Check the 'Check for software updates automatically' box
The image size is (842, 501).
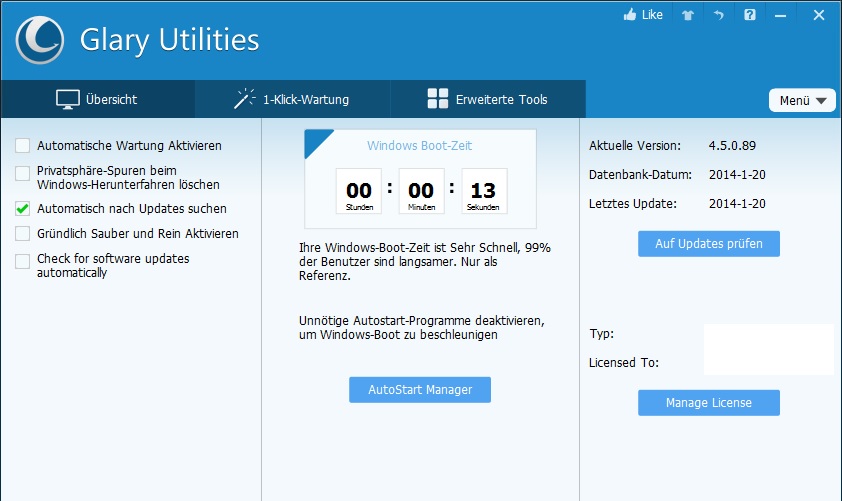[23, 262]
